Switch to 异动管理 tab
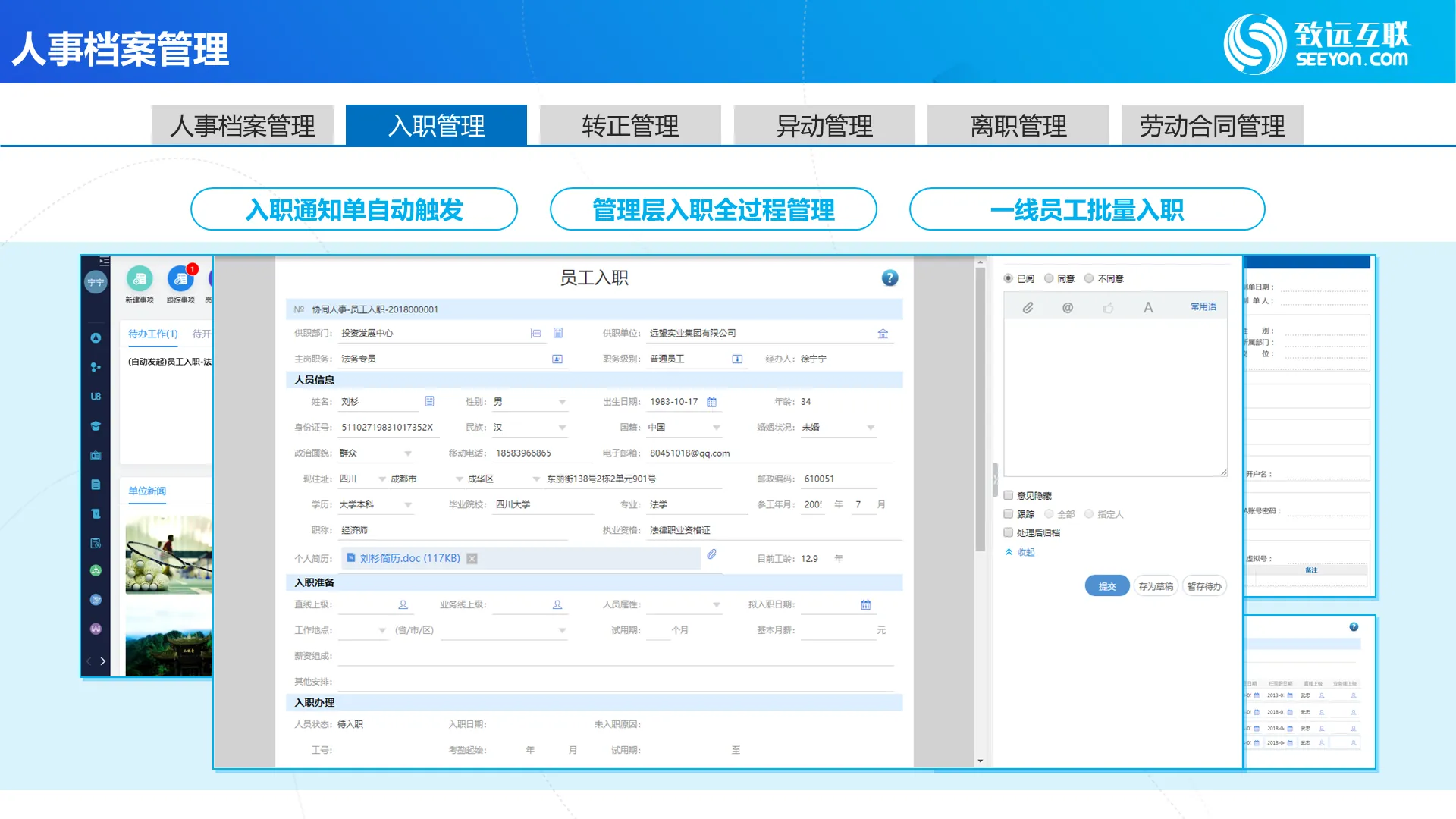1456x819 pixels. click(824, 125)
